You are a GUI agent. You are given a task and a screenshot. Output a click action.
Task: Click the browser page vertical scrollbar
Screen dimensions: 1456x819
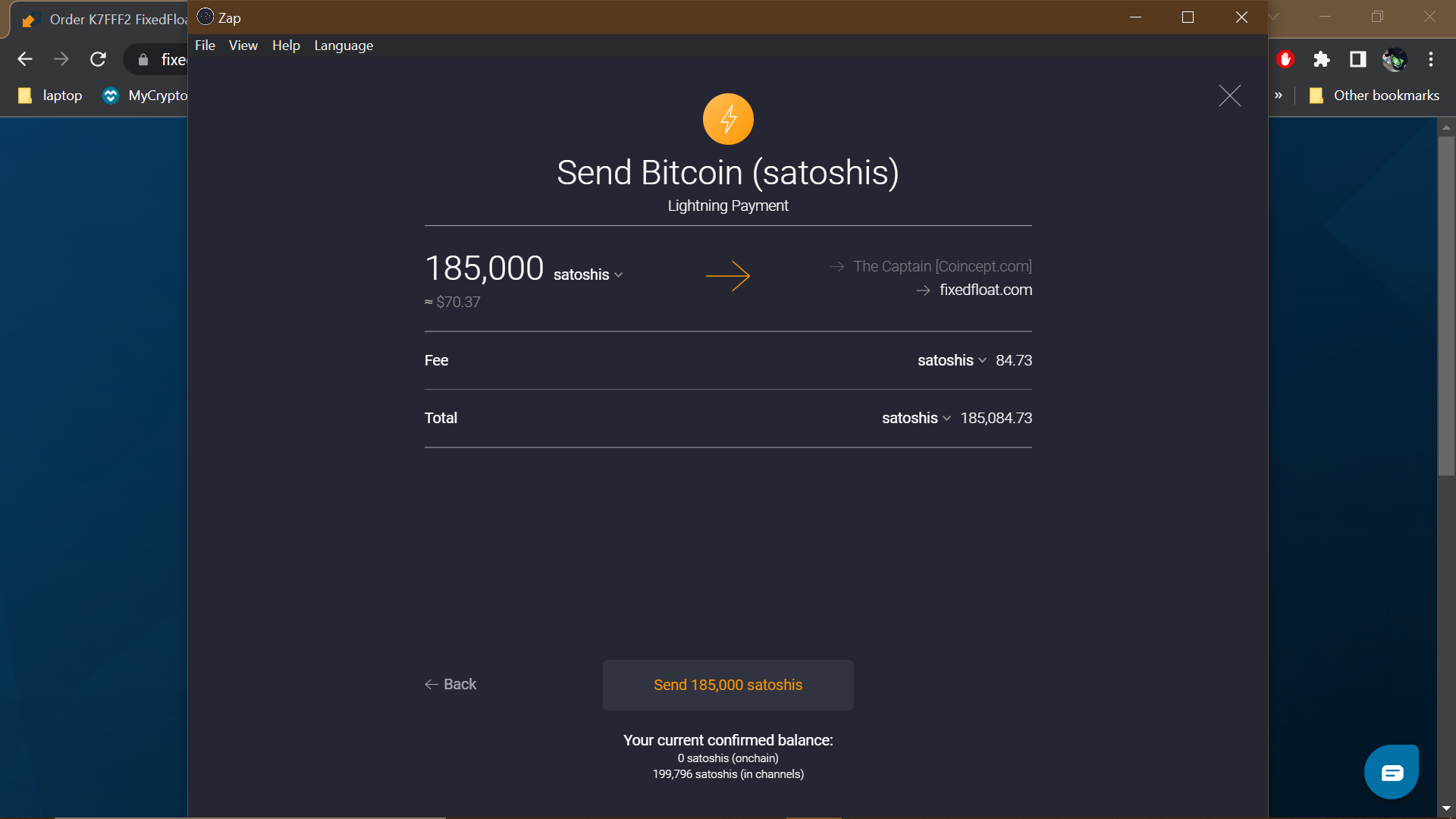[1447, 303]
